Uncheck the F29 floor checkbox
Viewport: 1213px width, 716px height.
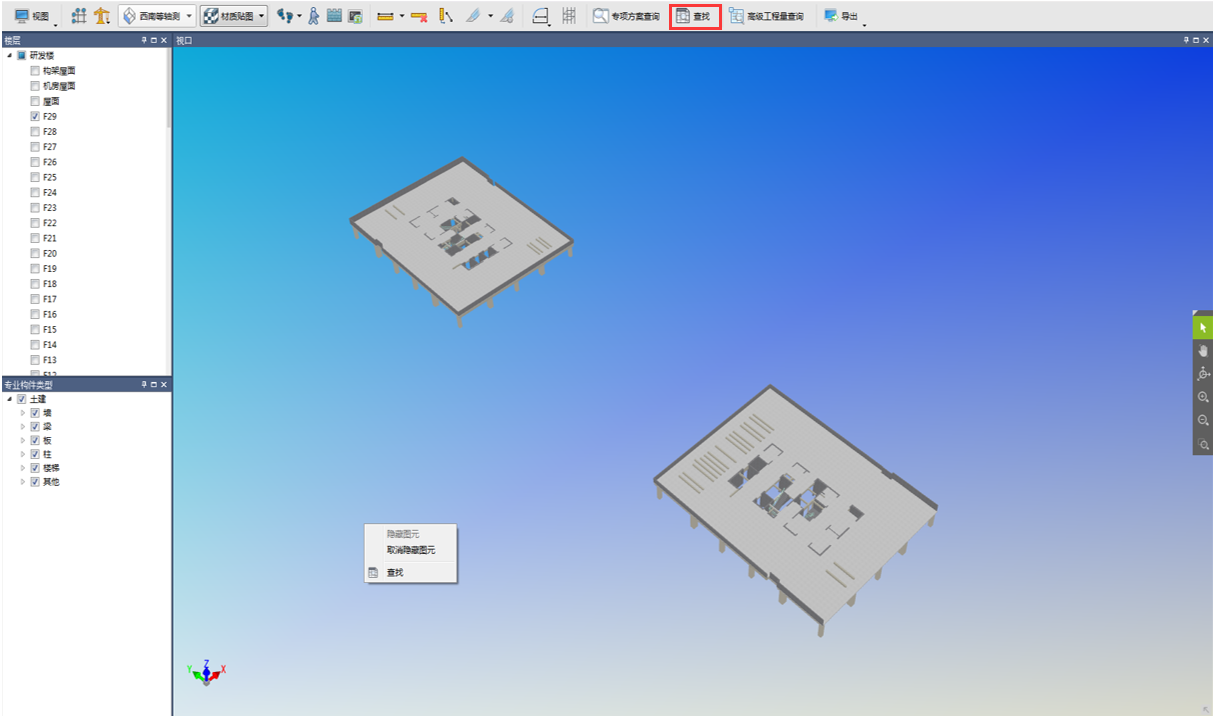[36, 117]
